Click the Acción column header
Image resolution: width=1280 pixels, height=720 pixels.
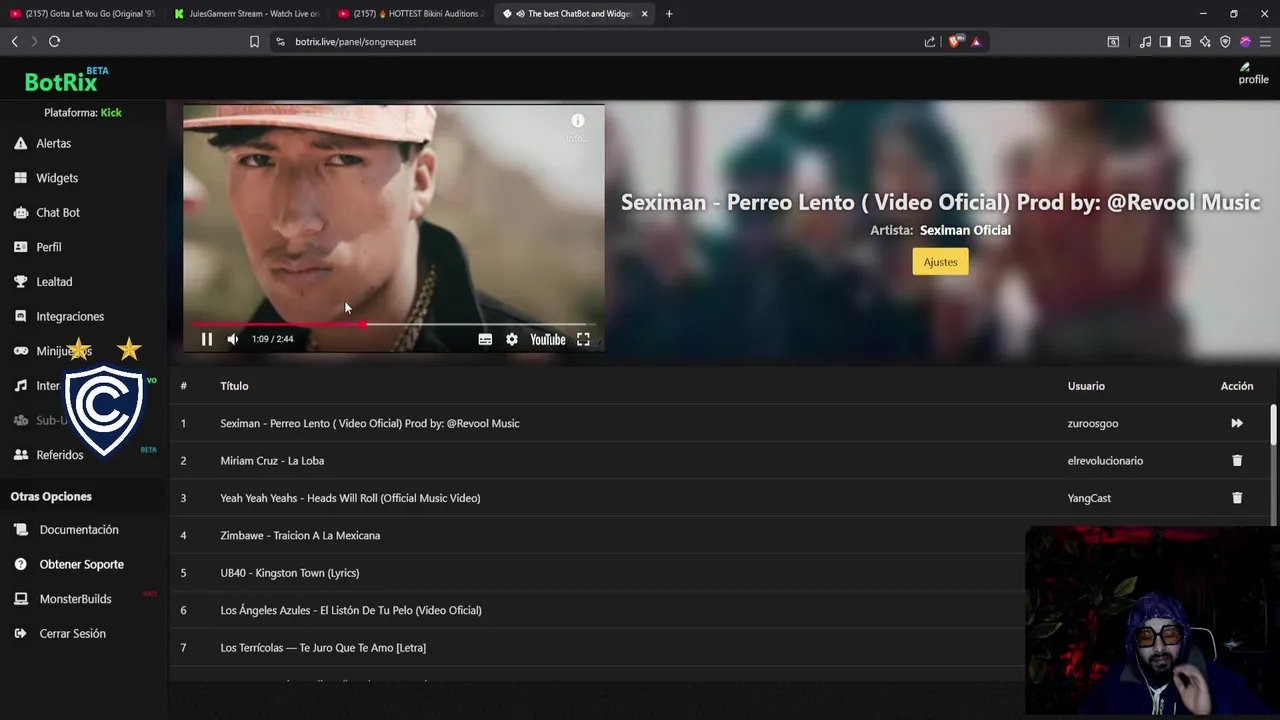1237,386
